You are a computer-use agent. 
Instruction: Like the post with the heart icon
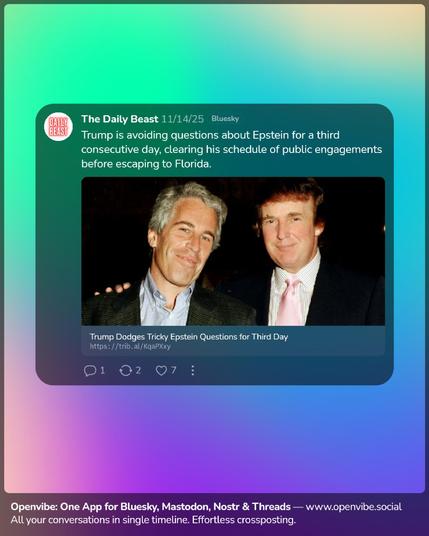[x=161, y=371]
